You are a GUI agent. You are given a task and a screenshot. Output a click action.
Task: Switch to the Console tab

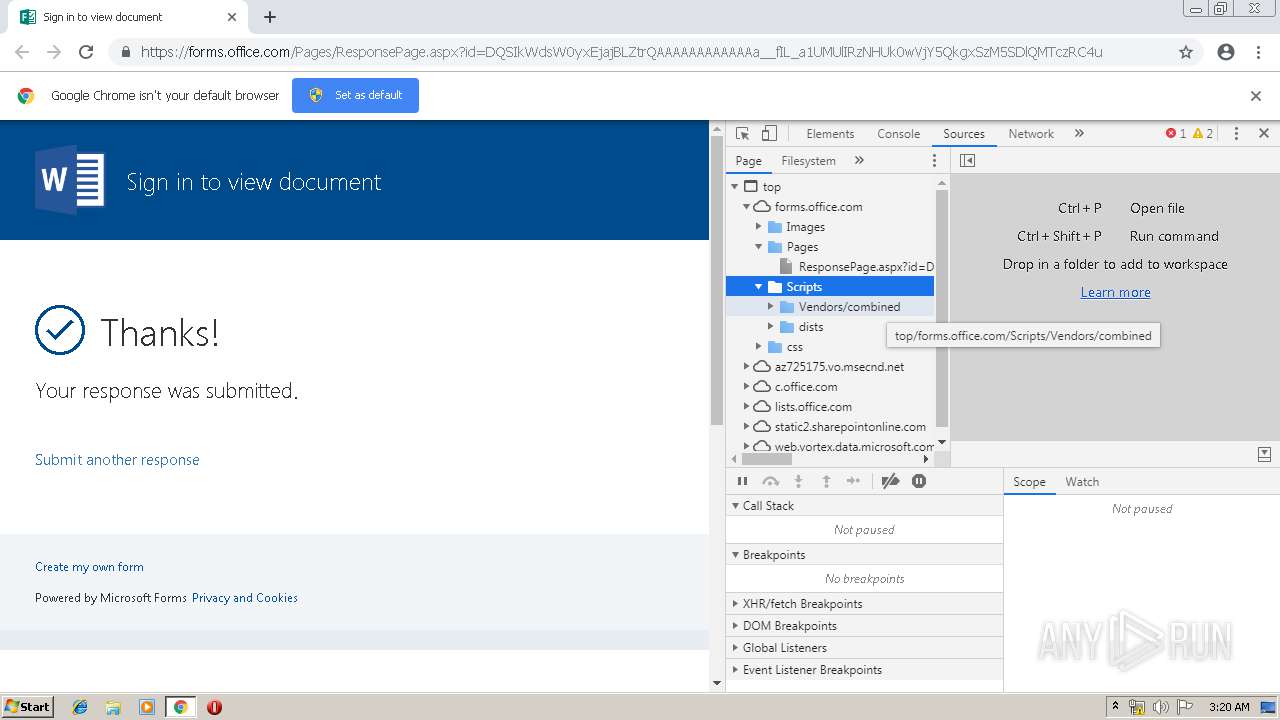(898, 133)
